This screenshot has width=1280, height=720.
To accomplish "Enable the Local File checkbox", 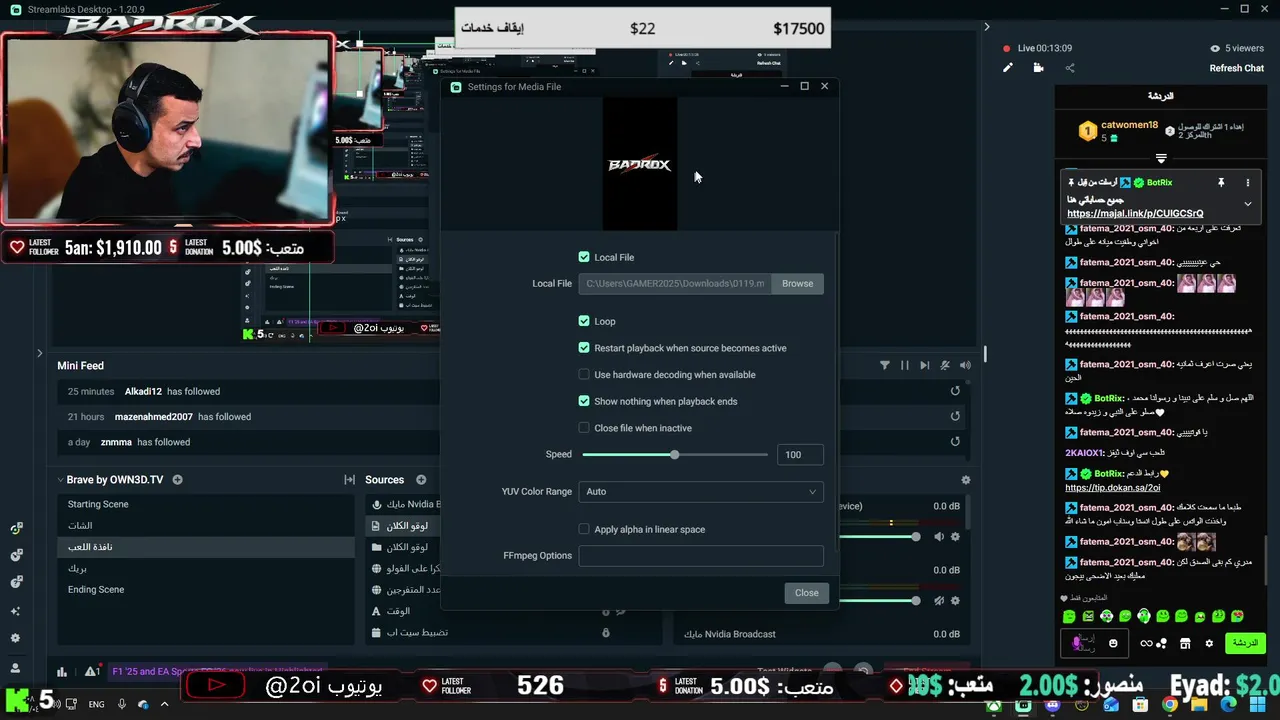I will (x=584, y=257).
